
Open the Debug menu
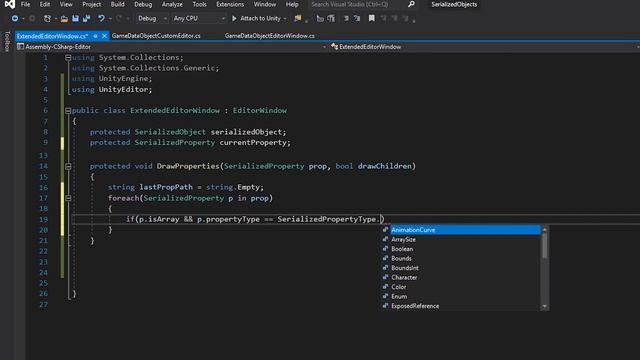143,4
